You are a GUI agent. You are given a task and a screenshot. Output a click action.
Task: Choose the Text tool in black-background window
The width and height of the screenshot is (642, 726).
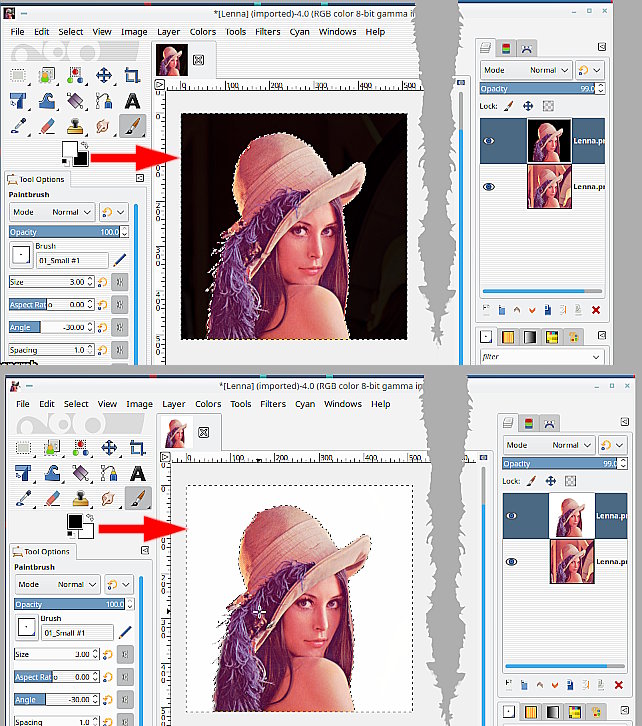pyautogui.click(x=132, y=101)
